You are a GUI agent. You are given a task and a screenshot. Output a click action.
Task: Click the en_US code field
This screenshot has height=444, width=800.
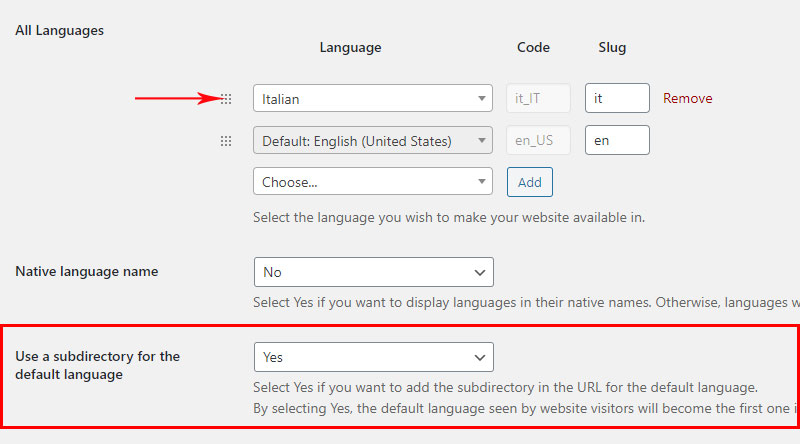click(x=538, y=140)
